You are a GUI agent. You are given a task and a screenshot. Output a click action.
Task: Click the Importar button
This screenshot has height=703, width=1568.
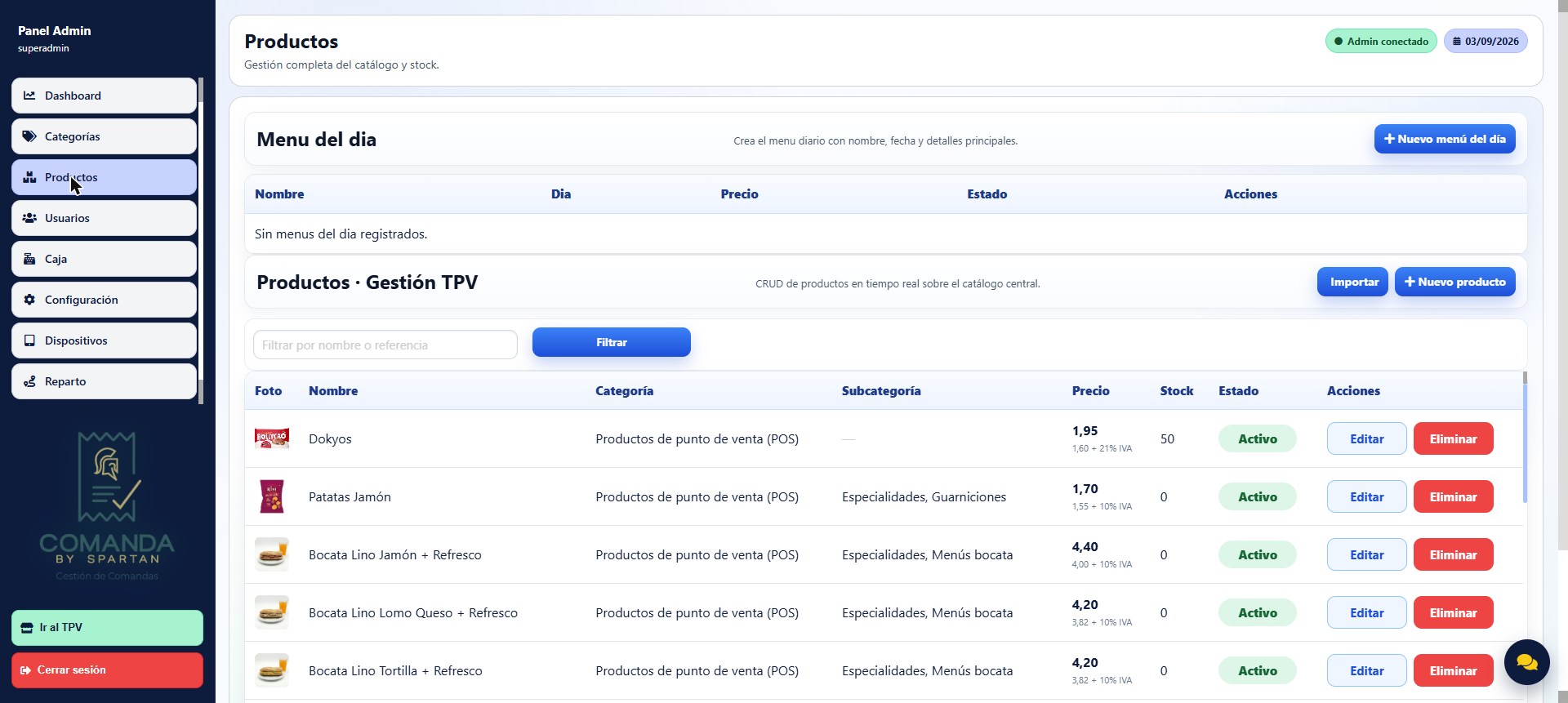[x=1352, y=282]
